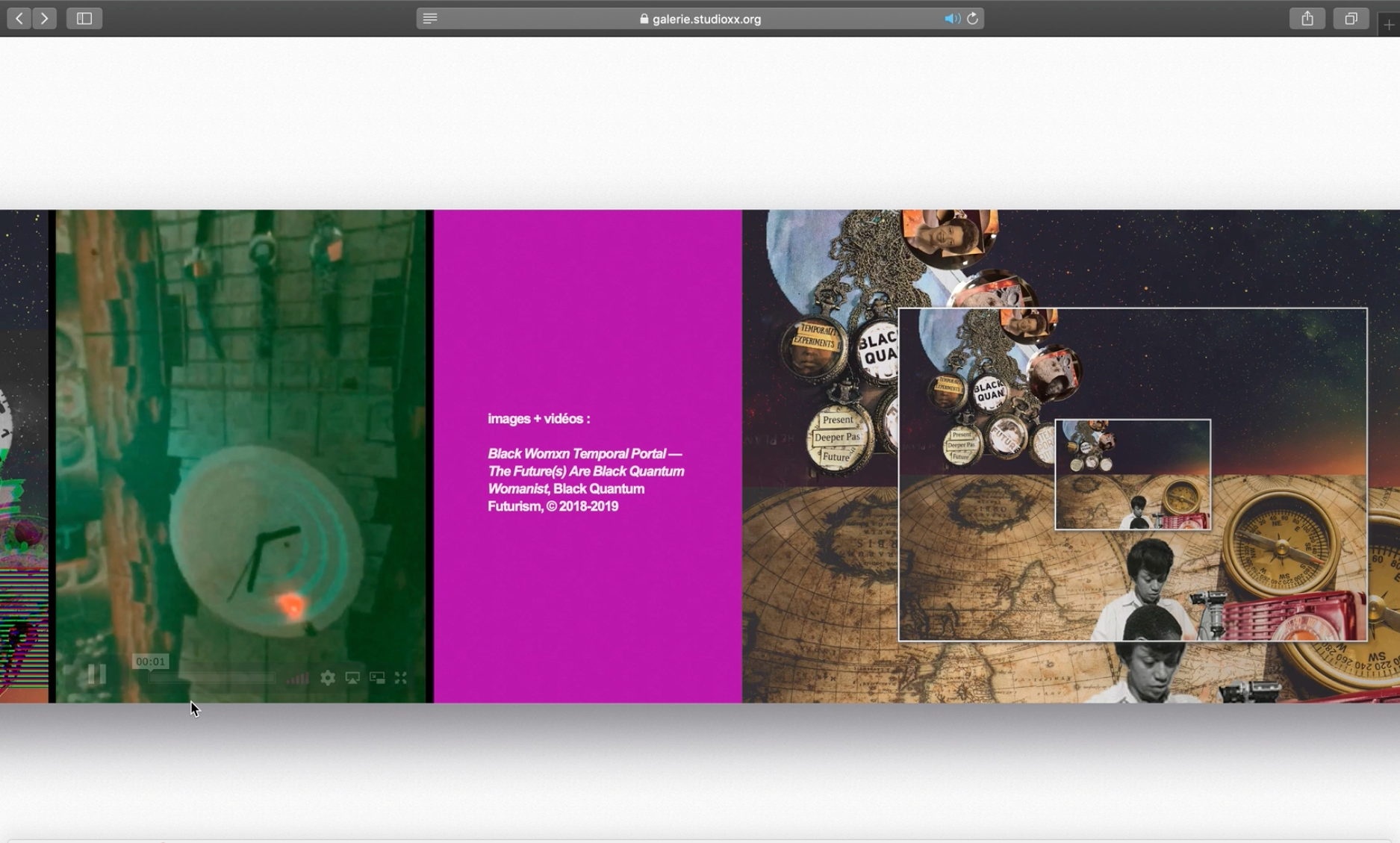Viewport: 1400px width, 843px height.
Task: Enable picture-in-picture for the video
Action: coord(377,677)
